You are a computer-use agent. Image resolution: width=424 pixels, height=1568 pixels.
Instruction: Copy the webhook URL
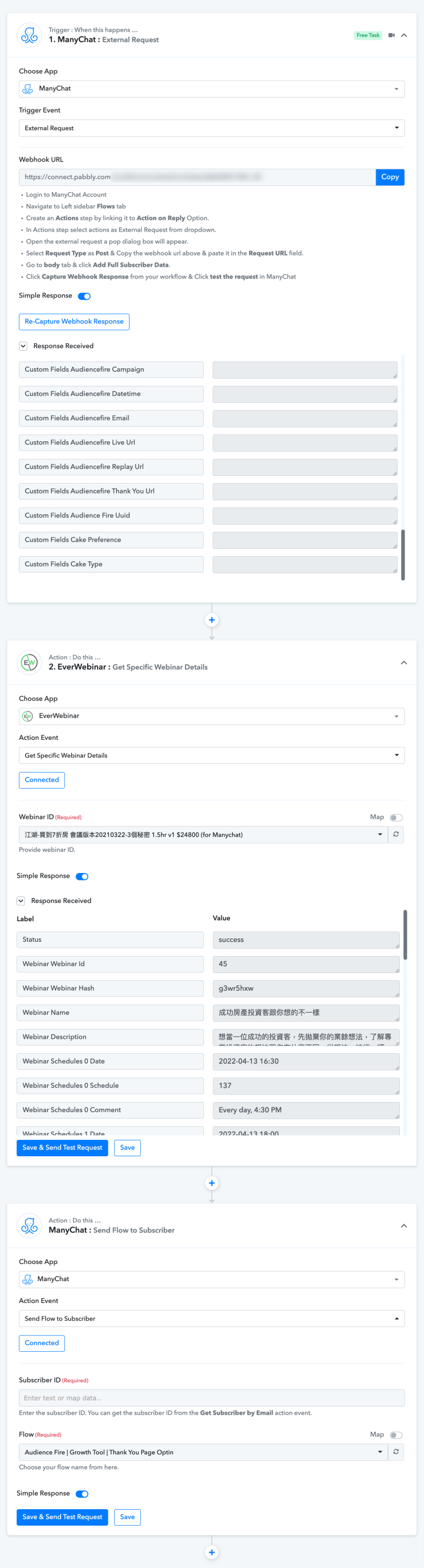point(390,177)
